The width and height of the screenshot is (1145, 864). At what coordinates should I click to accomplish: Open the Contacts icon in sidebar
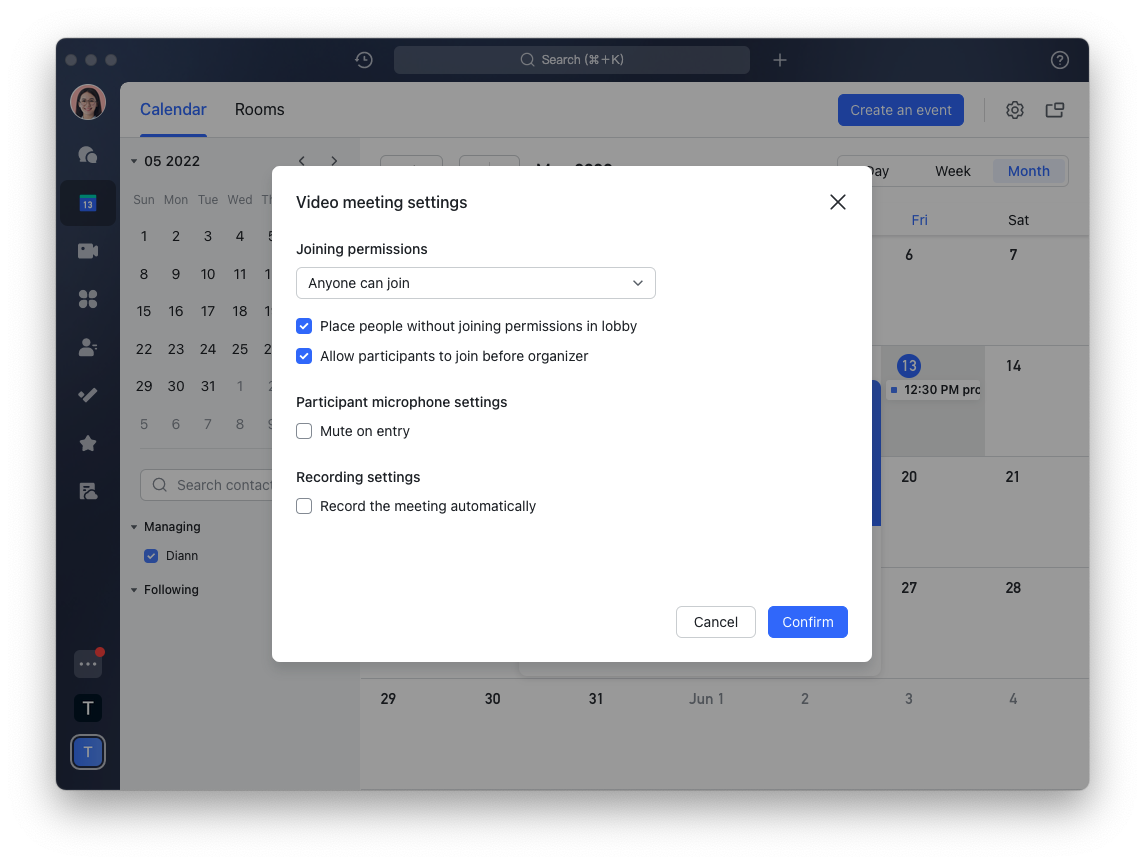(88, 347)
